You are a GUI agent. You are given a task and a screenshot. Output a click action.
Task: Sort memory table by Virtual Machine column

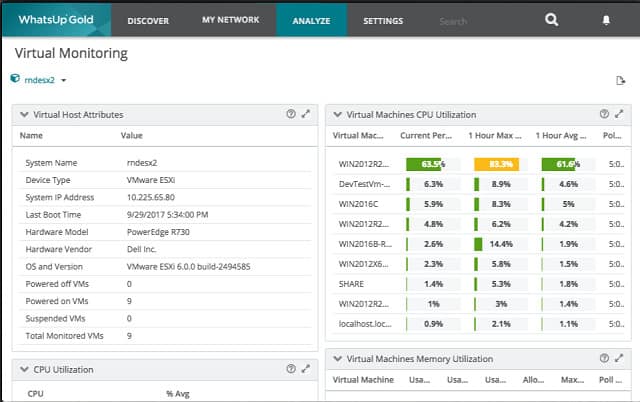pos(363,380)
